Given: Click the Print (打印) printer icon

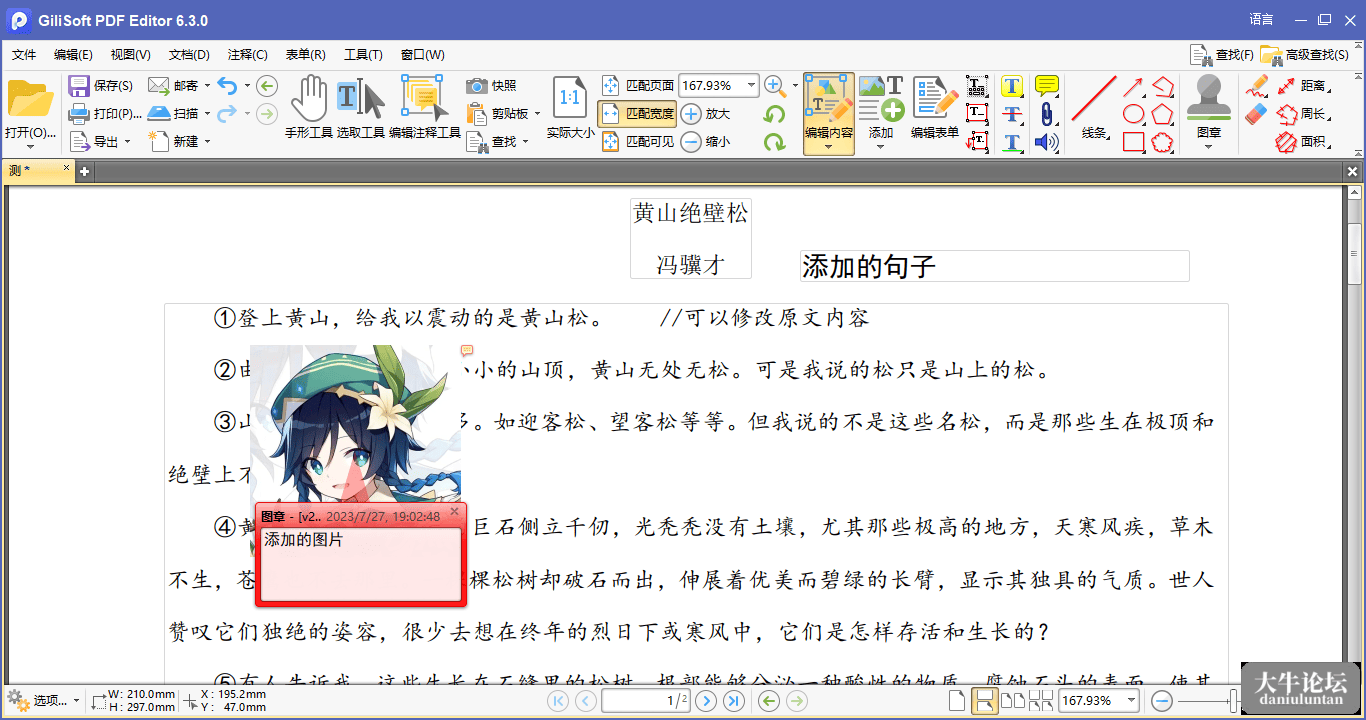Looking at the screenshot, I should pos(79,114).
